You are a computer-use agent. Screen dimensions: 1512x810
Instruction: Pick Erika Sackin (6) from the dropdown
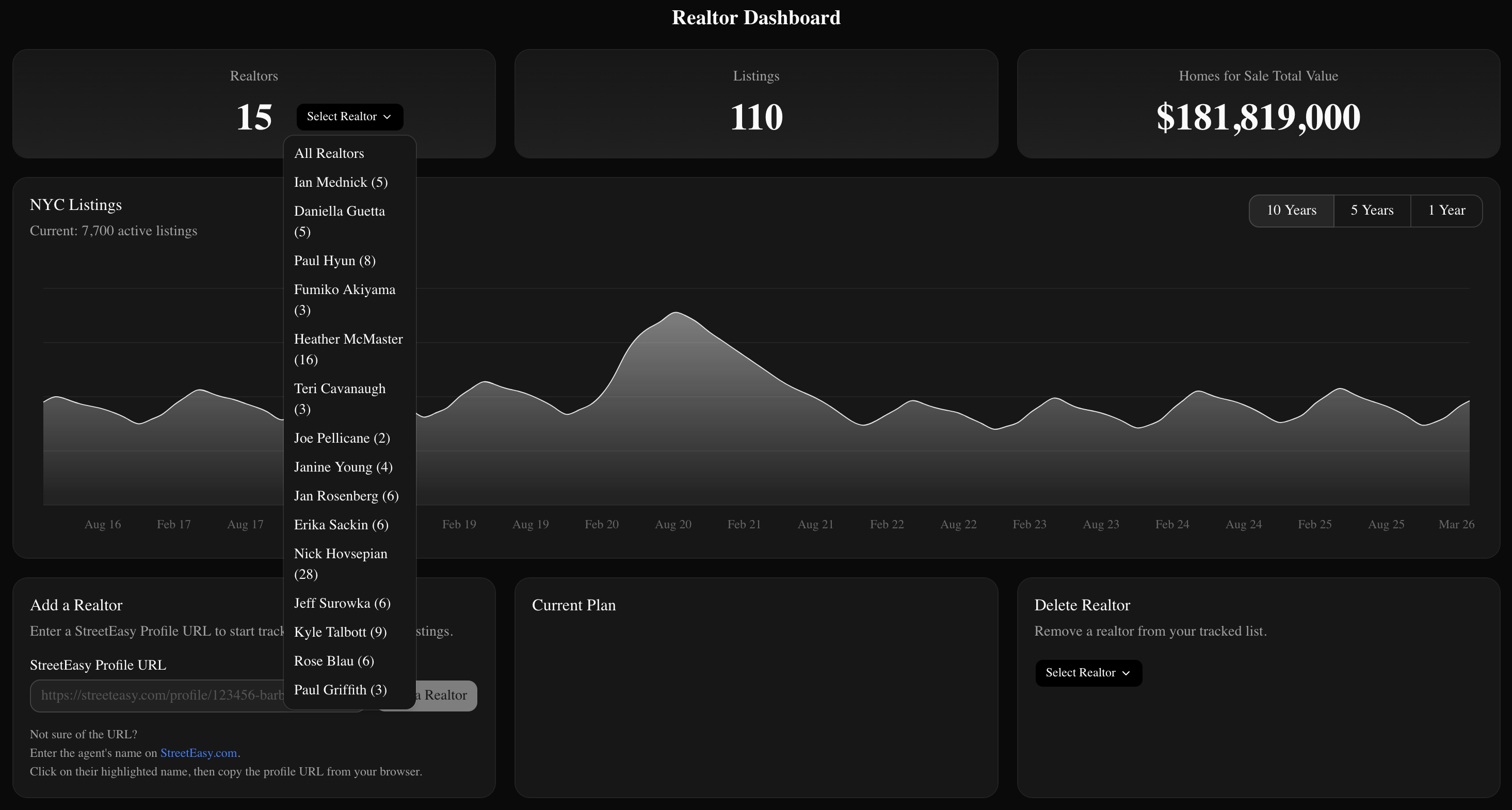[x=350, y=525]
